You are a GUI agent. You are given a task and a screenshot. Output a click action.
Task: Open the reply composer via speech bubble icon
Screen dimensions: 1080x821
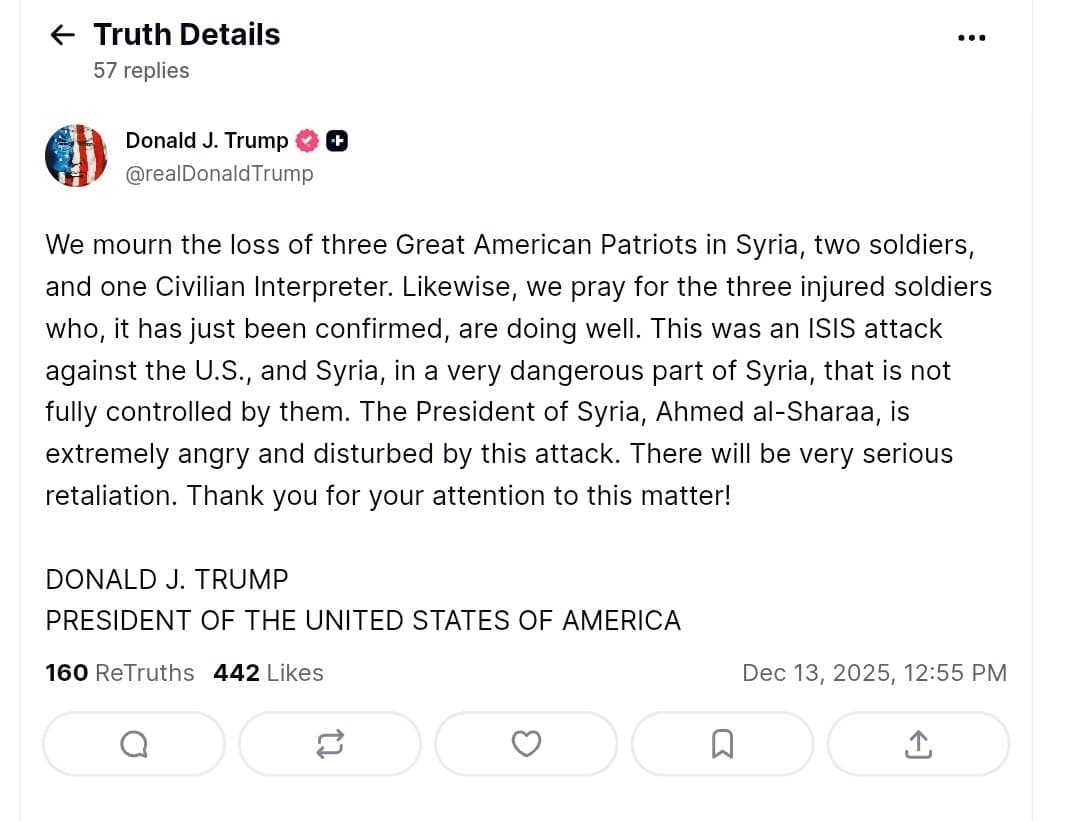coord(133,744)
